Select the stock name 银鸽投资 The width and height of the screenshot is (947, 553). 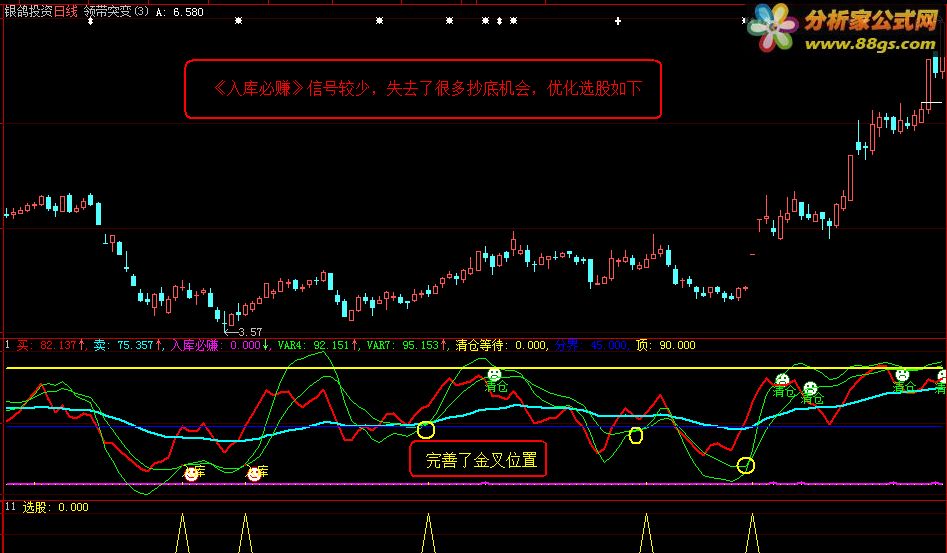click(28, 11)
